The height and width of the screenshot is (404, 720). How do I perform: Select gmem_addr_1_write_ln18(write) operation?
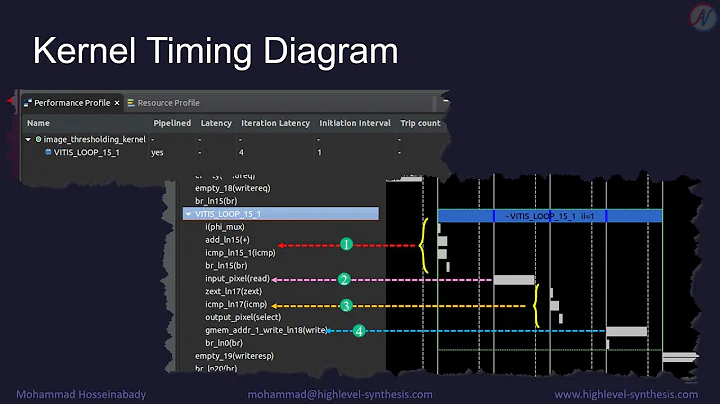coord(266,330)
